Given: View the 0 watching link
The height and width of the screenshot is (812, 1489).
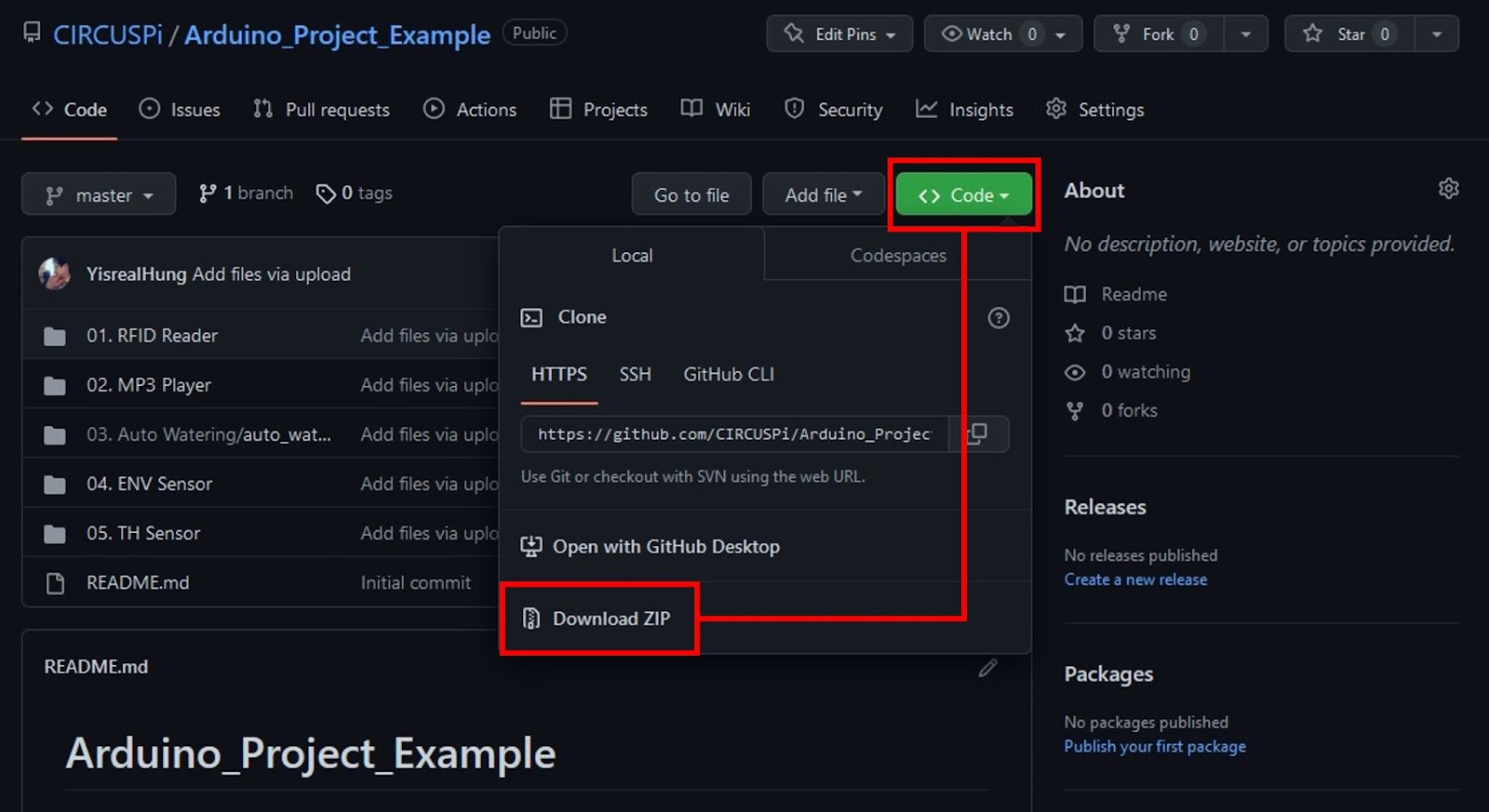Looking at the screenshot, I should tap(1128, 372).
